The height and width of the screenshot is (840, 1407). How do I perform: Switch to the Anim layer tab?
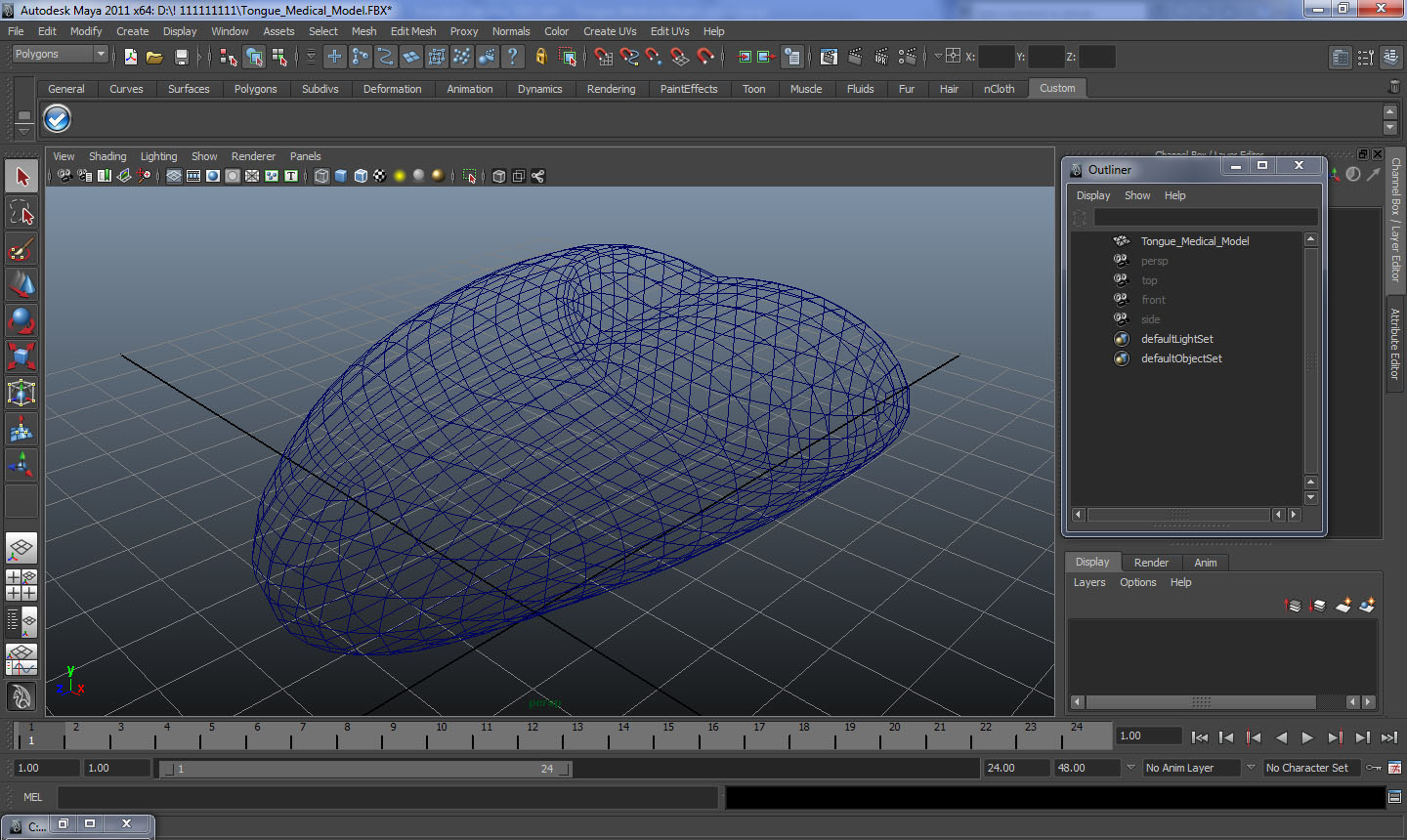click(1205, 563)
